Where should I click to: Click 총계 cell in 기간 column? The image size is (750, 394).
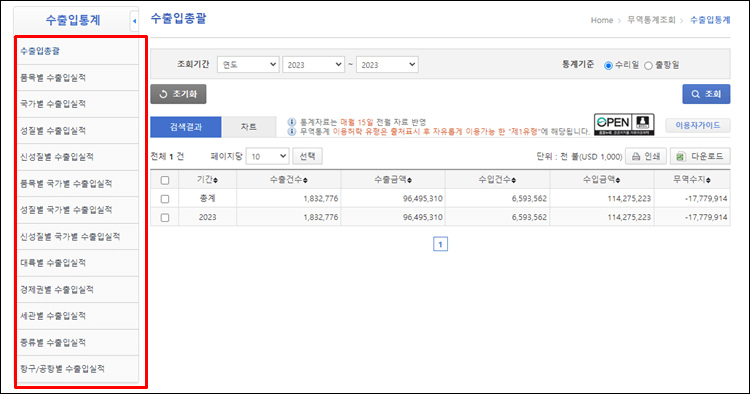pos(208,198)
